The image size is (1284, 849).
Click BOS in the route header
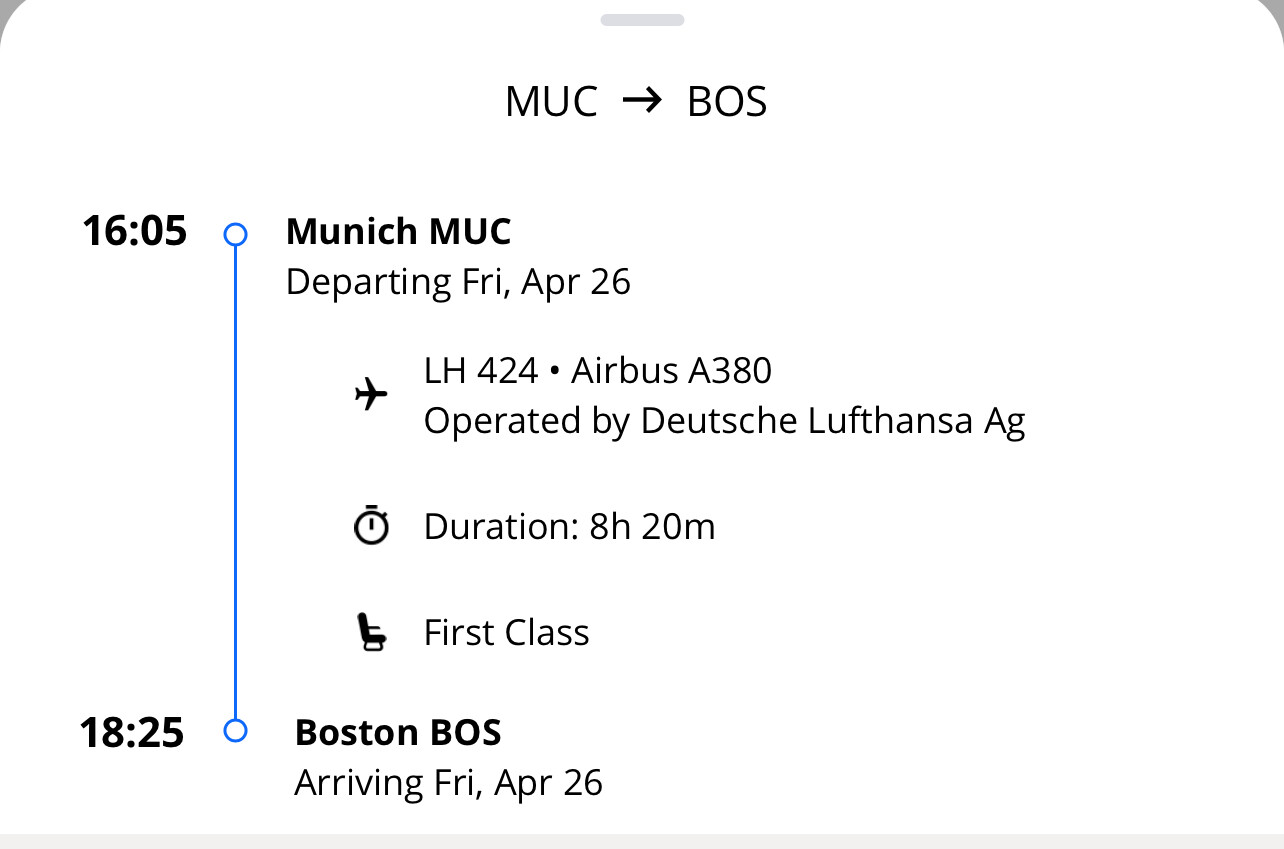pyautogui.click(x=727, y=102)
